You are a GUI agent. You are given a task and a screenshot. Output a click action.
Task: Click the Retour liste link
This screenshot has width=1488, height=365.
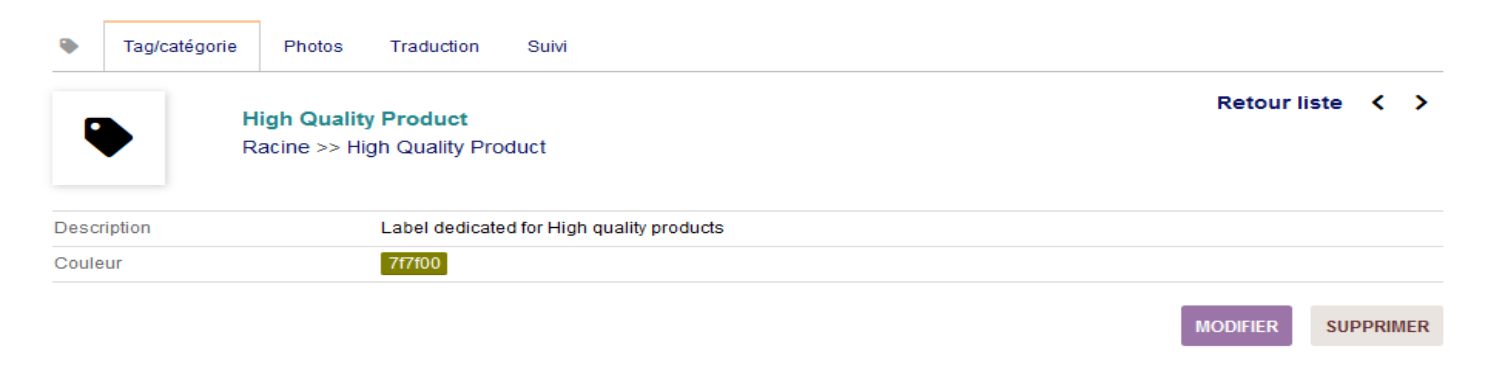coord(1279,103)
